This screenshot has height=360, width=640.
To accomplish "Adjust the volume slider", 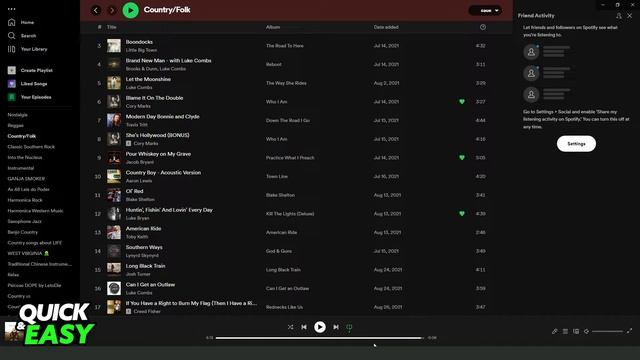I will [x=607, y=331].
